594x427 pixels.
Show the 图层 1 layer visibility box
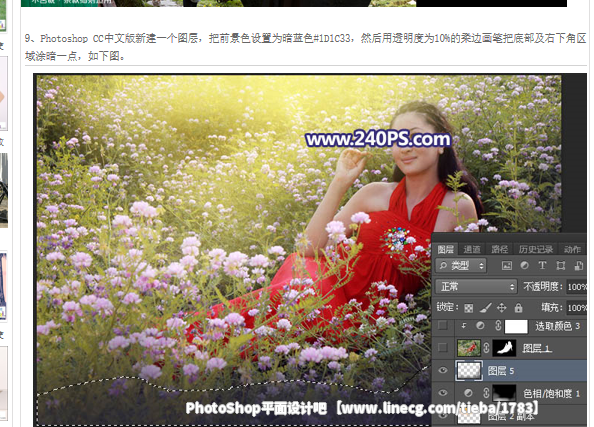pyautogui.click(x=442, y=347)
